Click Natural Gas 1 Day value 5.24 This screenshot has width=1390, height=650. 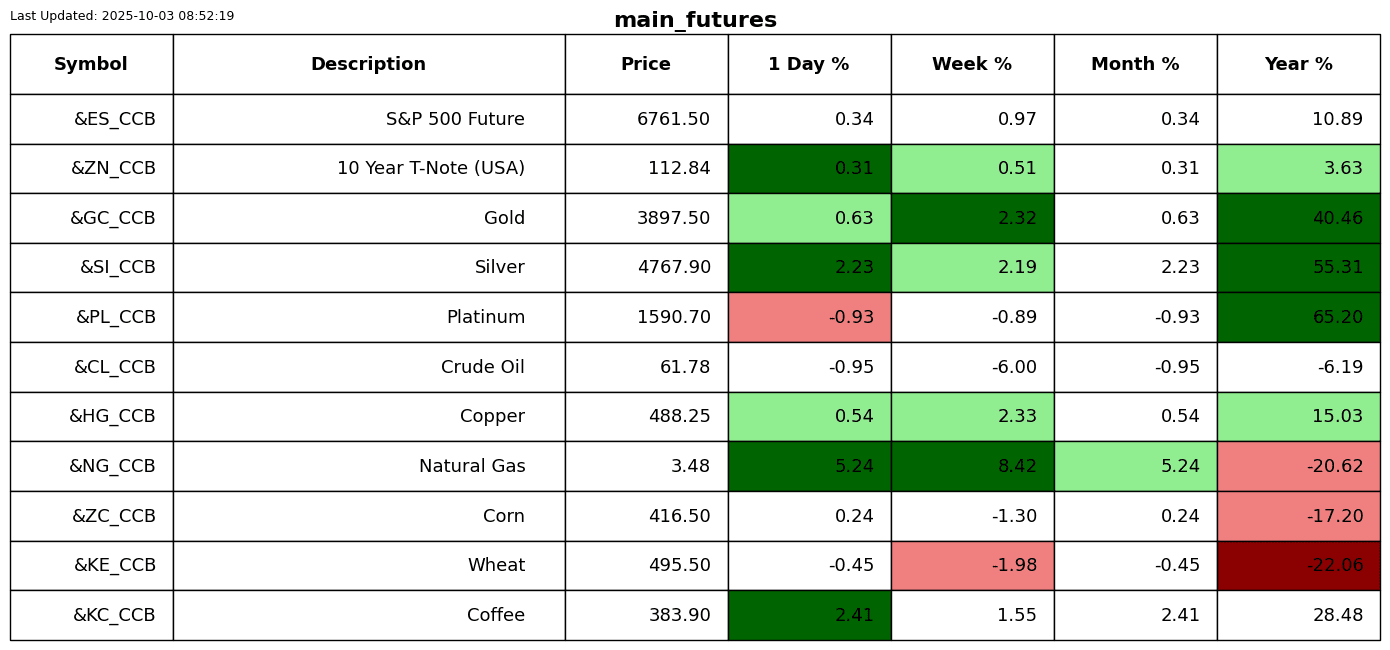[854, 466]
